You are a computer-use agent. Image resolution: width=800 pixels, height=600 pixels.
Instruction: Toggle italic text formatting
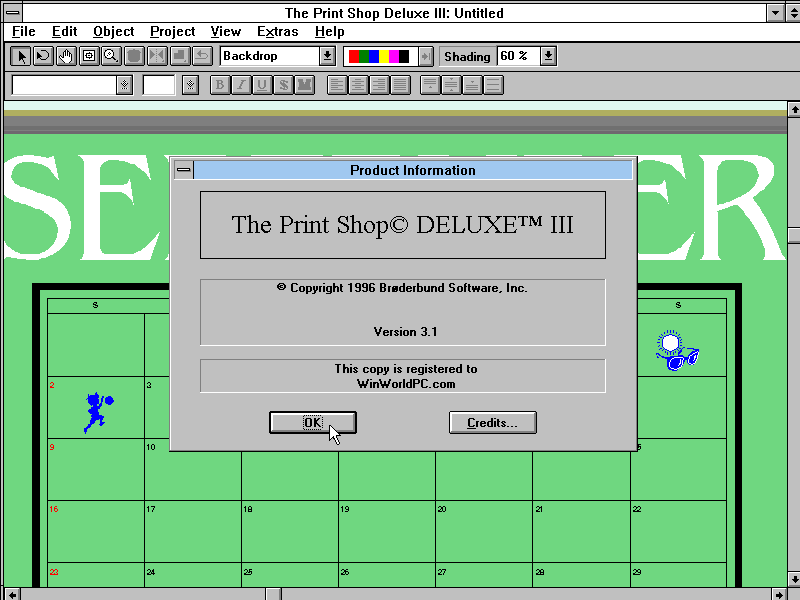[241, 85]
